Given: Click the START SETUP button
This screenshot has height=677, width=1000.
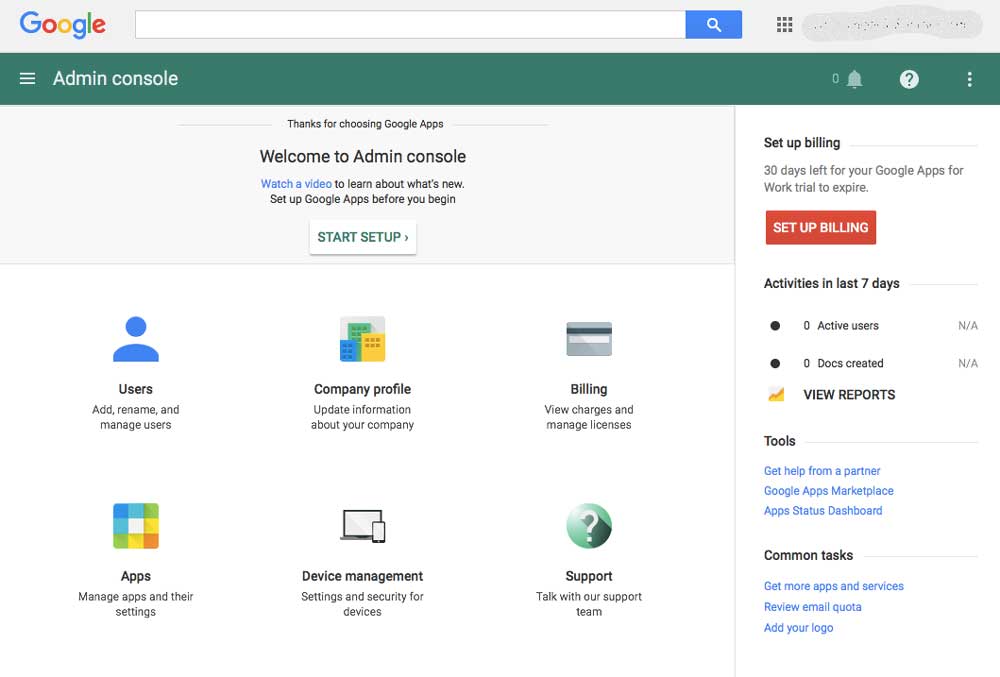Looking at the screenshot, I should tap(362, 237).
